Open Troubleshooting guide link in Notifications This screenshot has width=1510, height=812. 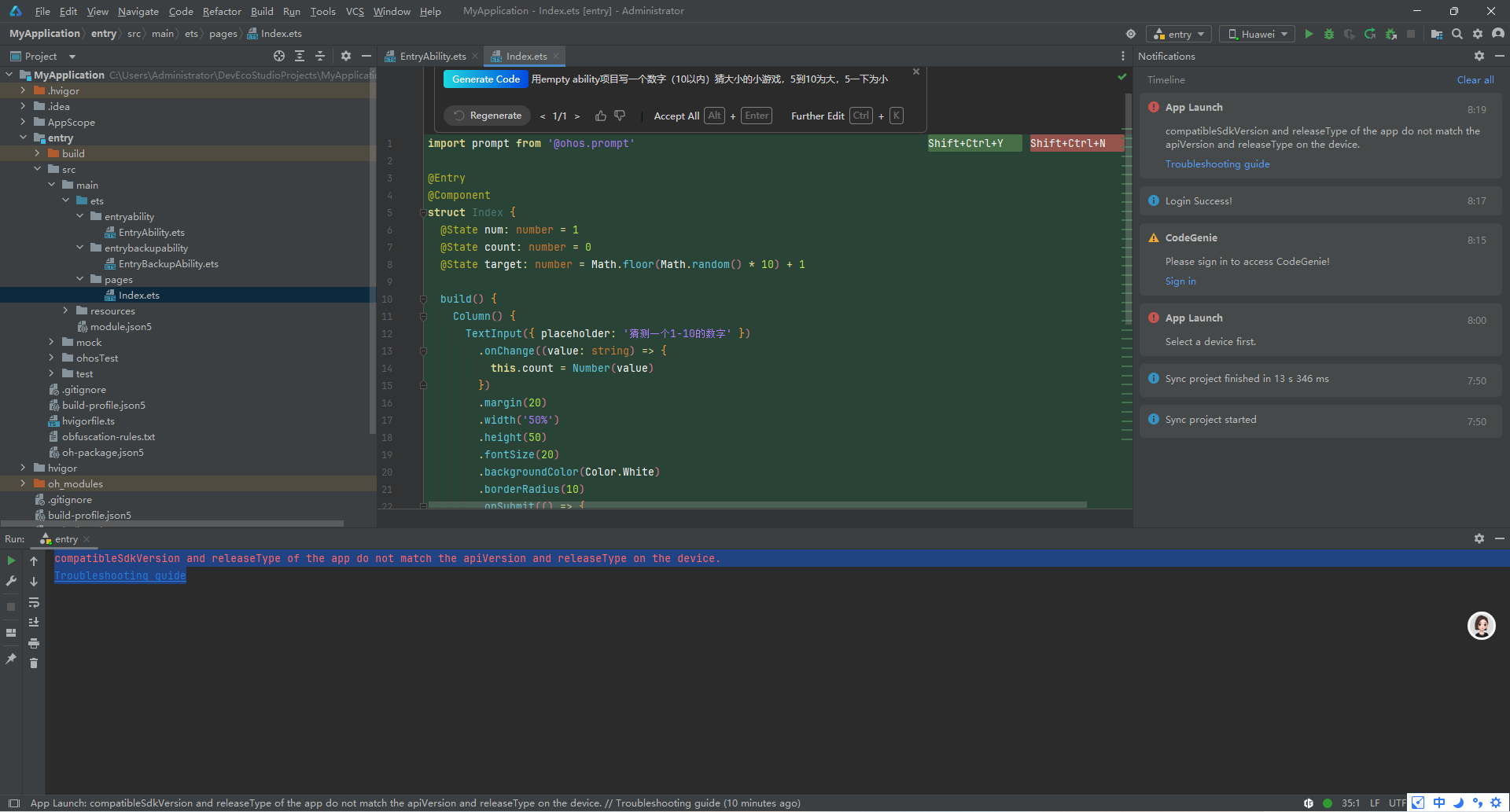pyautogui.click(x=1217, y=164)
